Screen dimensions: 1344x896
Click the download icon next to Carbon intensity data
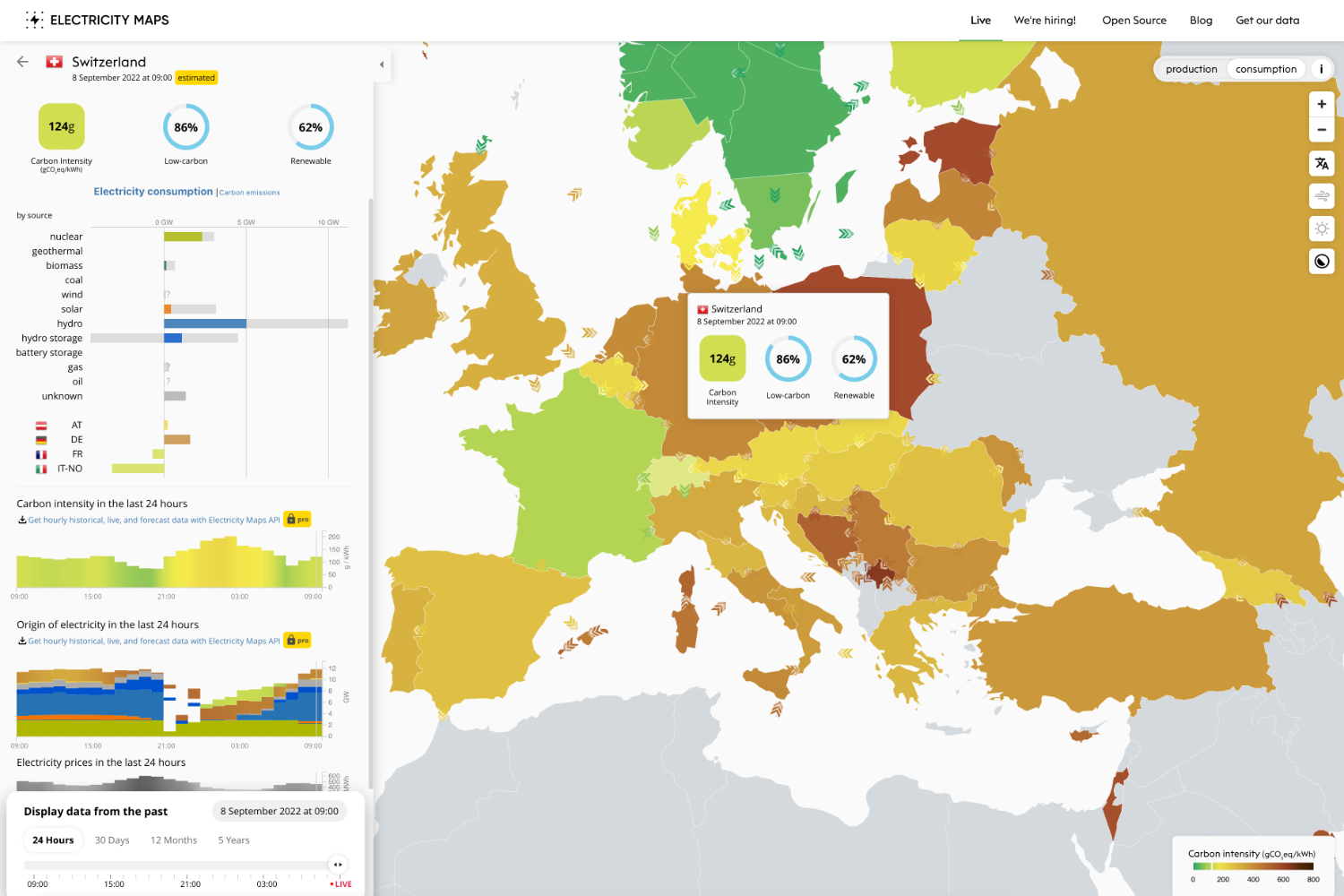coord(21,520)
